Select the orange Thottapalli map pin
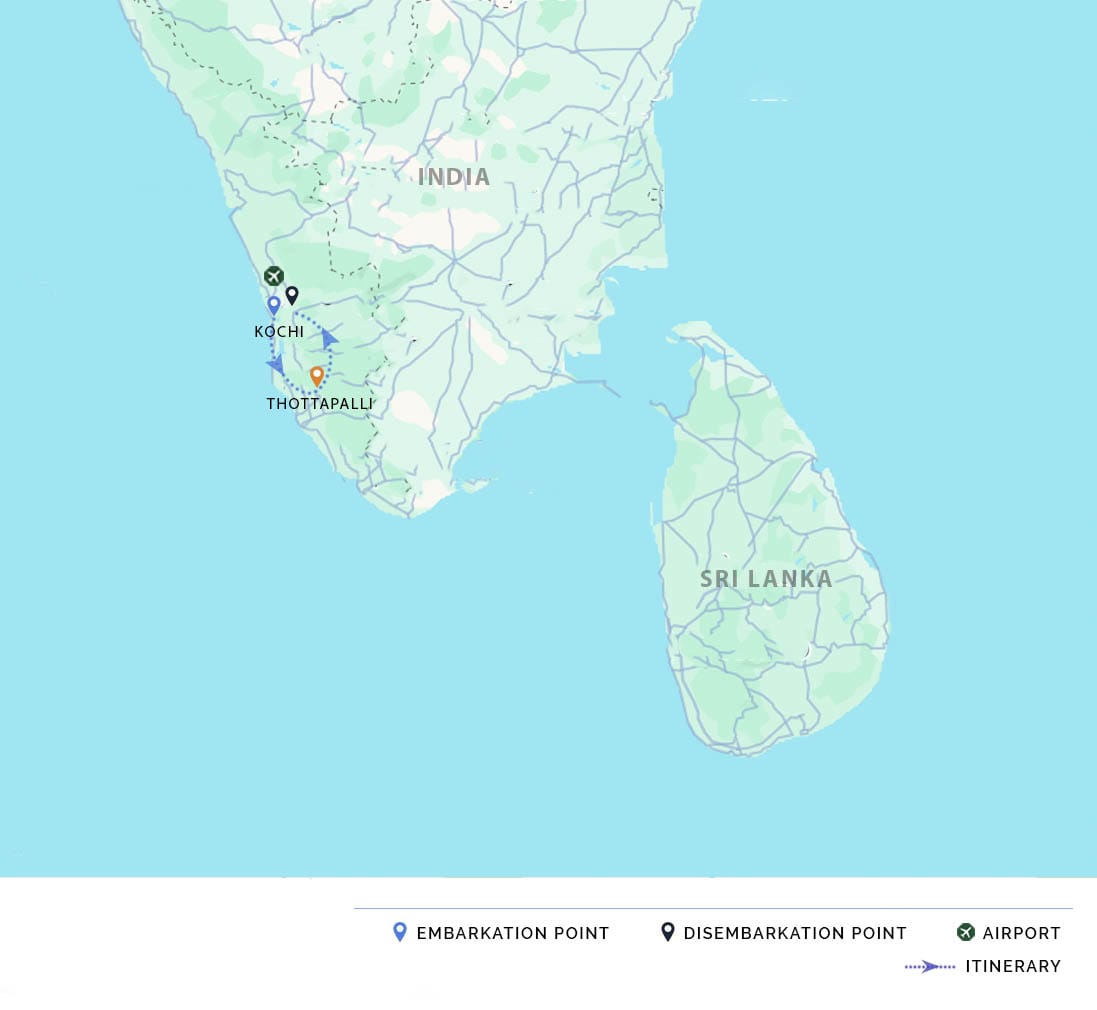 (317, 376)
